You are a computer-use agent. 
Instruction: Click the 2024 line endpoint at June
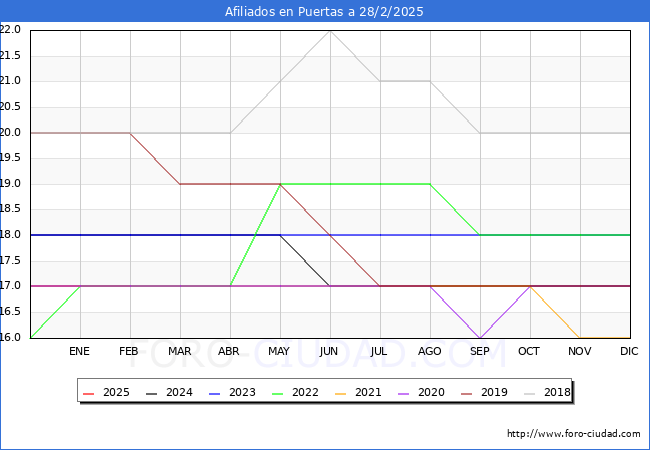(330, 286)
